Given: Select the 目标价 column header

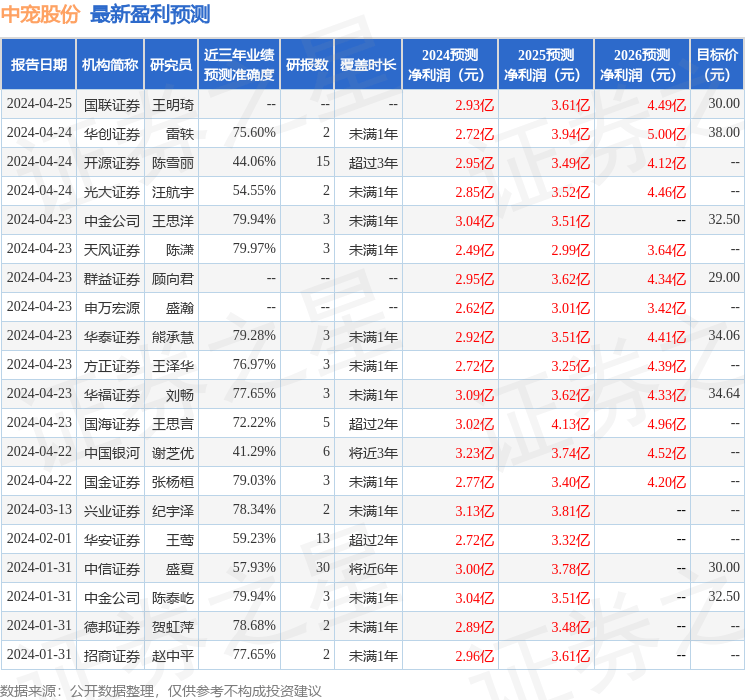Looking at the screenshot, I should coord(717,65).
